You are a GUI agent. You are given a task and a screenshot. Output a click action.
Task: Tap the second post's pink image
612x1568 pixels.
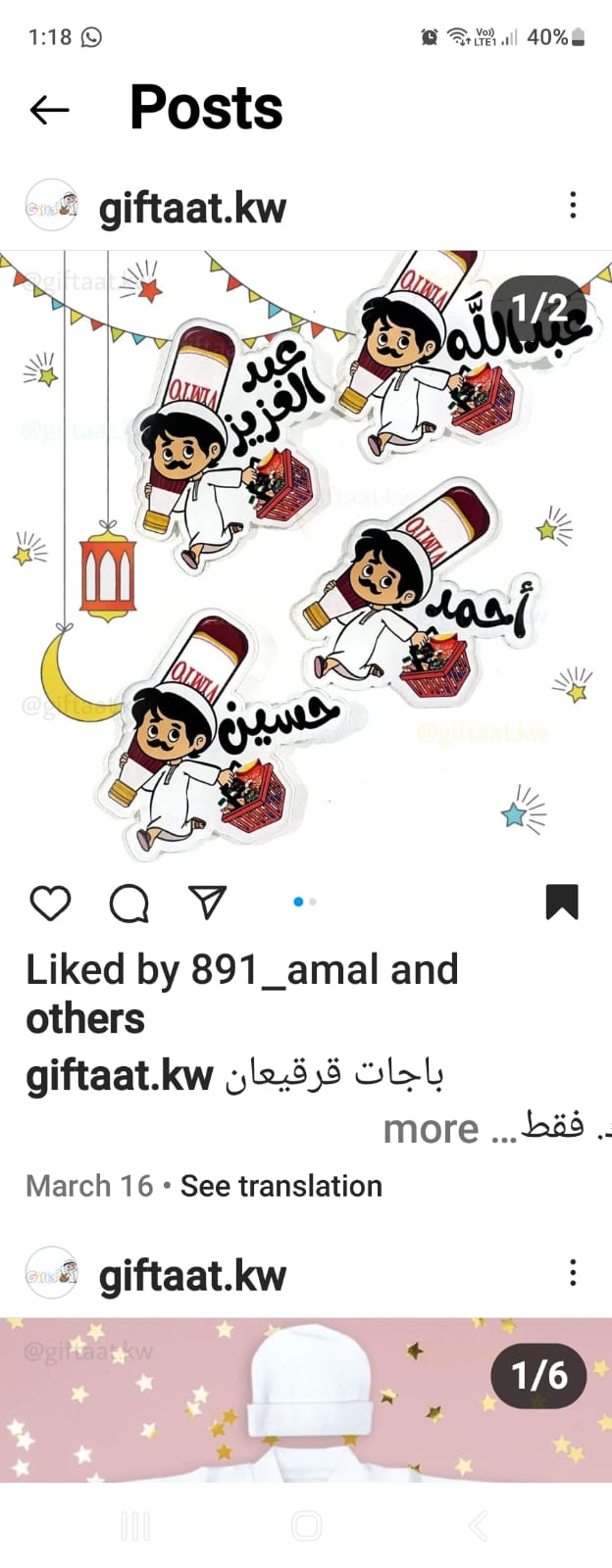click(306, 1399)
